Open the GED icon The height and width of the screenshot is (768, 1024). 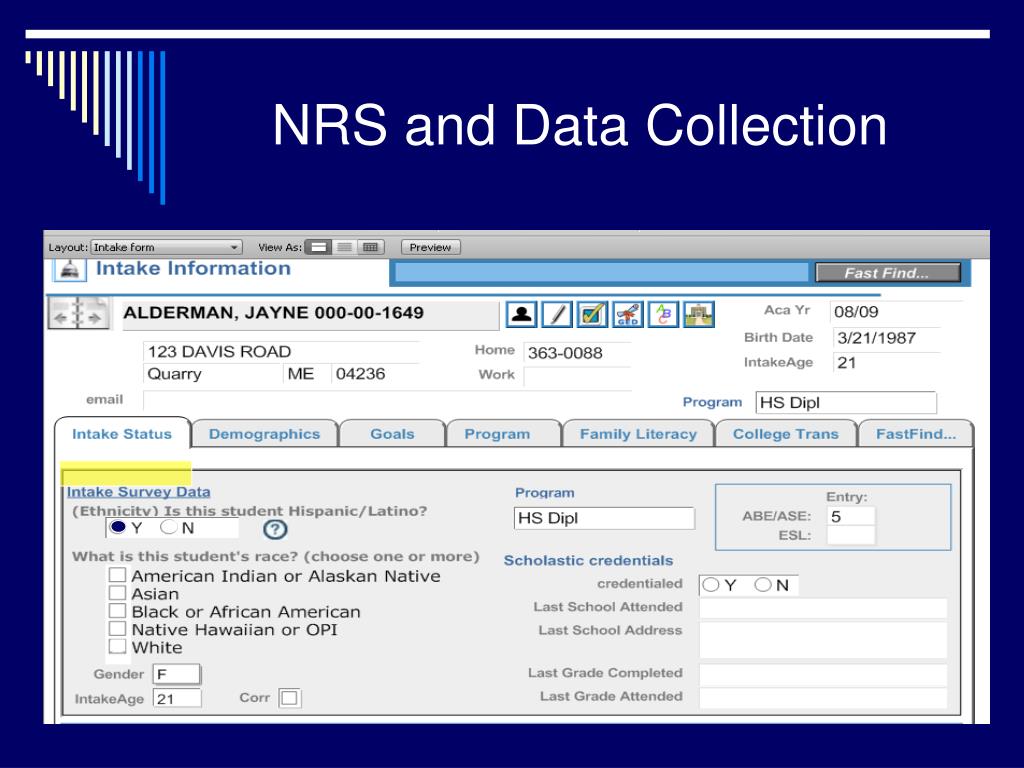click(x=628, y=314)
